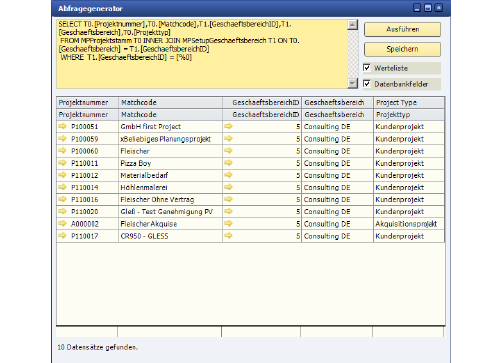Select cell 'Gleß - Test Genehmigung PV'
The width and height of the screenshot is (502, 363).
pyautogui.click(x=170, y=212)
